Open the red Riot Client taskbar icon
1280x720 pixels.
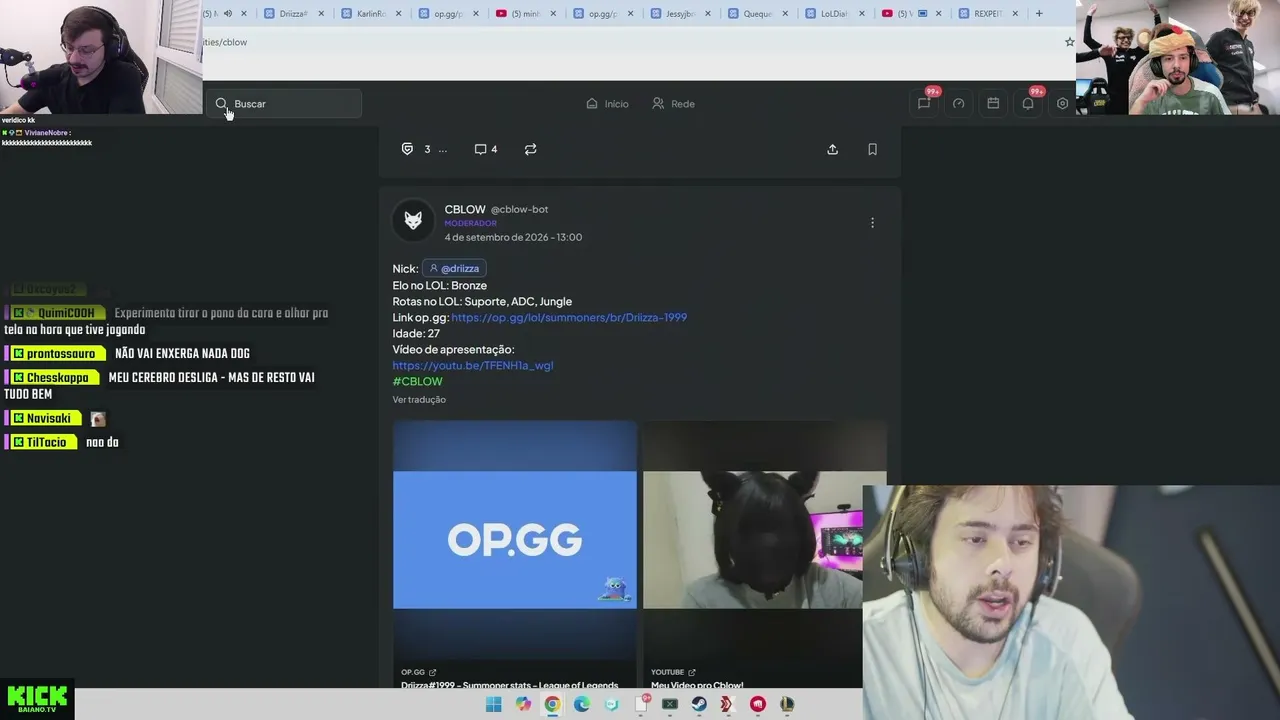pyautogui.click(x=758, y=704)
